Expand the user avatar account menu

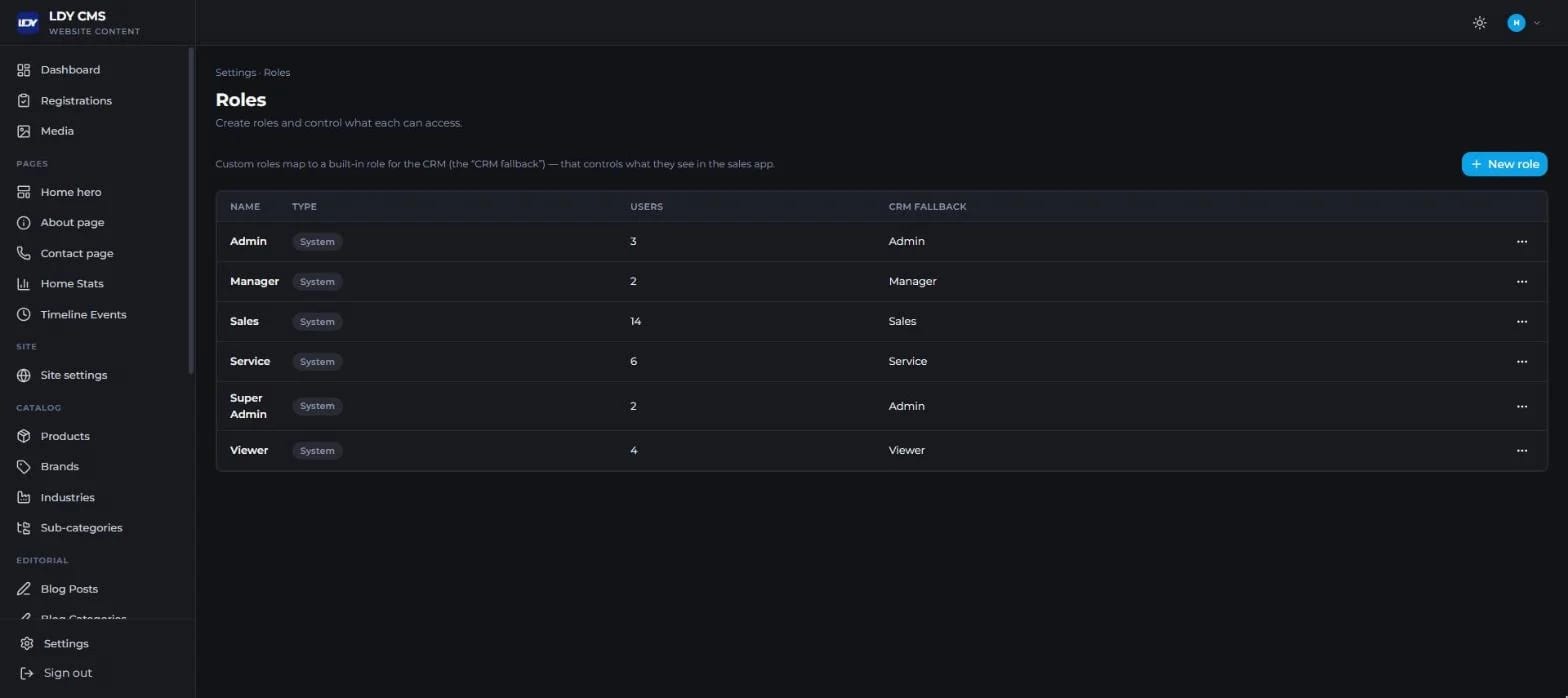click(x=1524, y=23)
